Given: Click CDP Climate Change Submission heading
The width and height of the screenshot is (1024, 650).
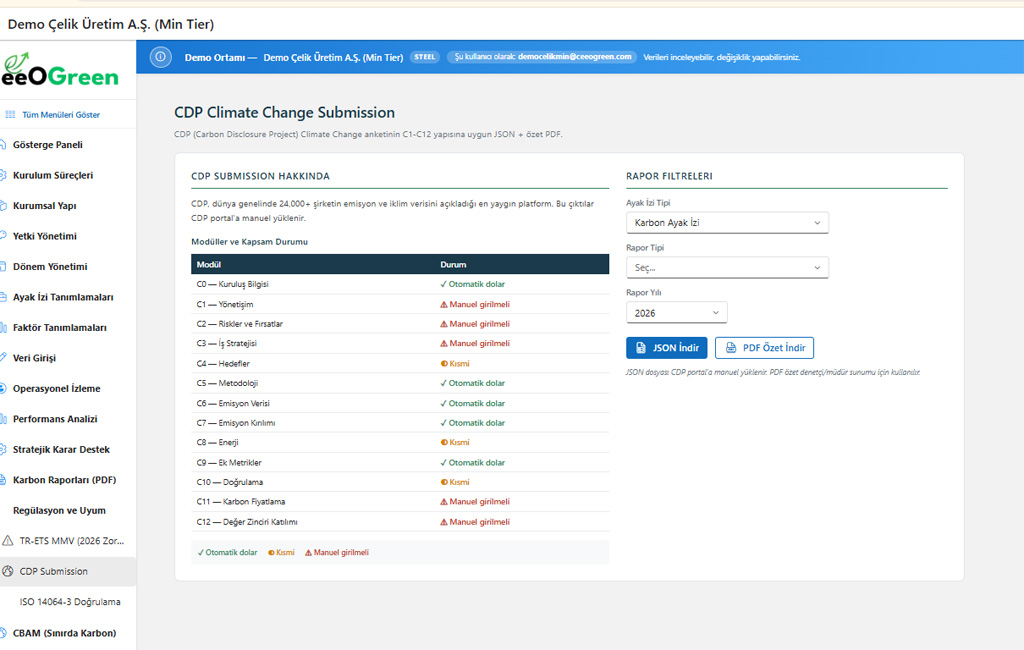Looking at the screenshot, I should click(284, 112).
